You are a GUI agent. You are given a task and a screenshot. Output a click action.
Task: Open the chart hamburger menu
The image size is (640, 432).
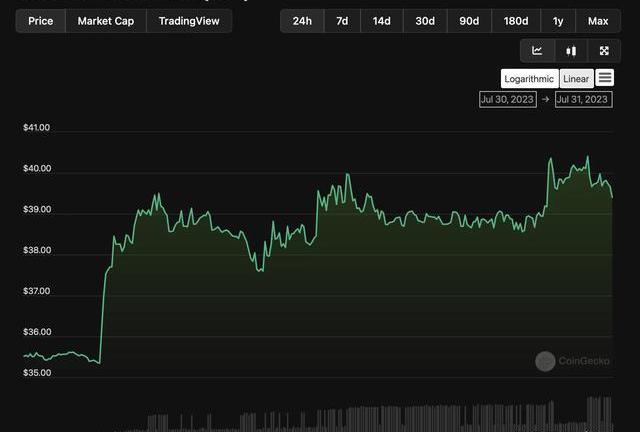coord(605,78)
